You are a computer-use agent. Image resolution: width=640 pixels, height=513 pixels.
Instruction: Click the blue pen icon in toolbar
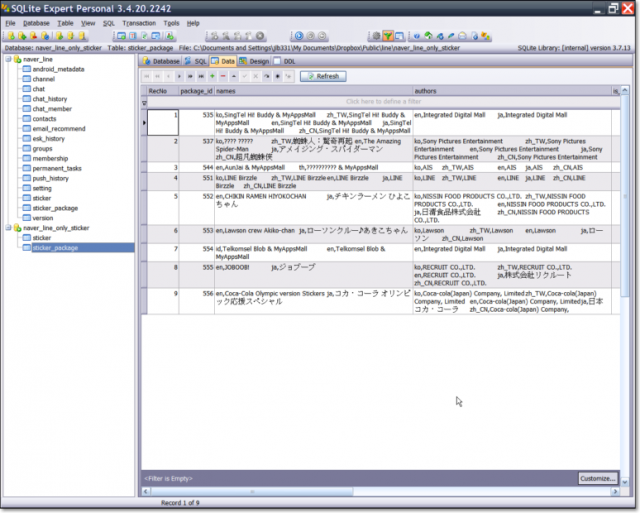pos(451,36)
